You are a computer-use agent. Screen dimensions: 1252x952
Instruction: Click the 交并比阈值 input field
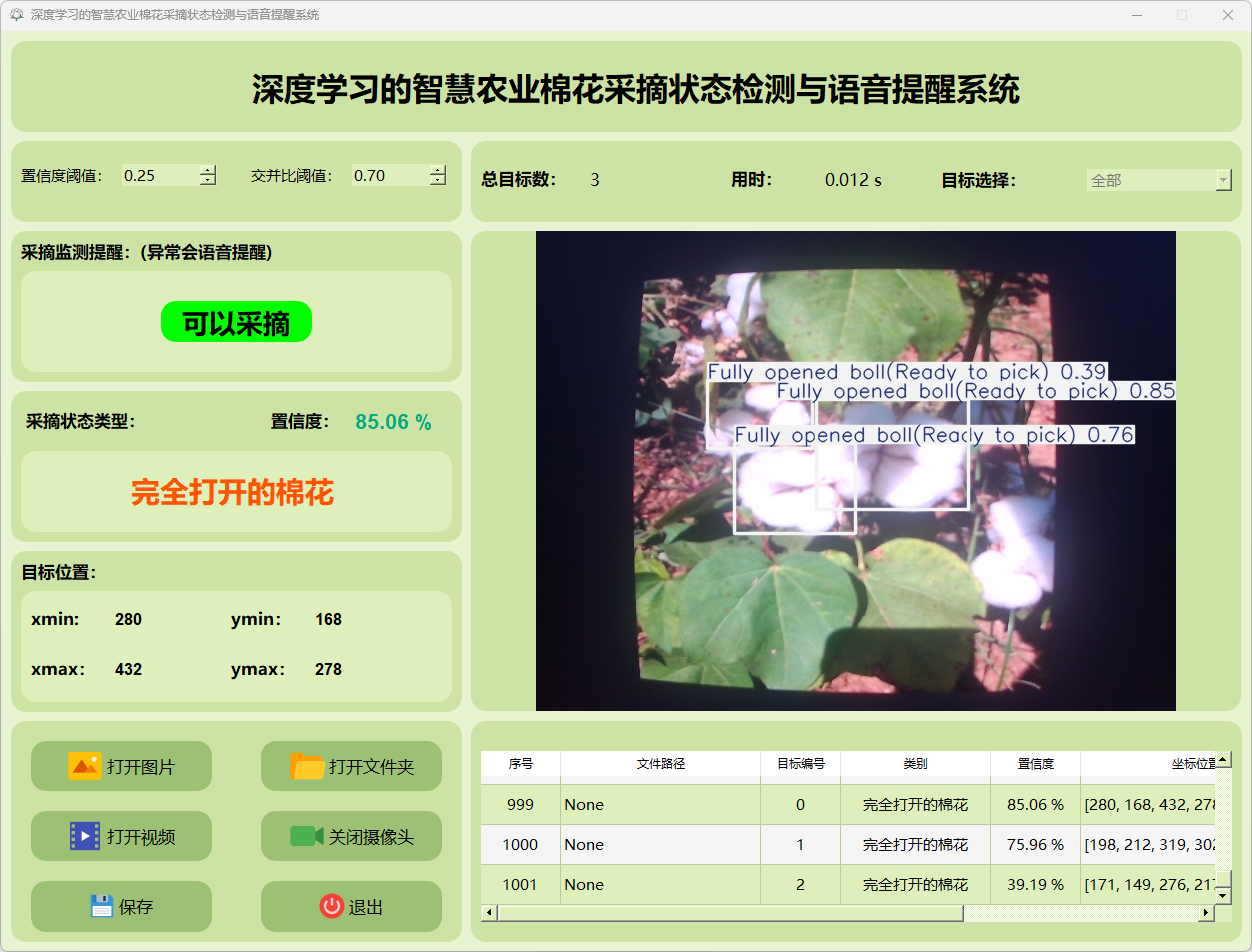389,176
